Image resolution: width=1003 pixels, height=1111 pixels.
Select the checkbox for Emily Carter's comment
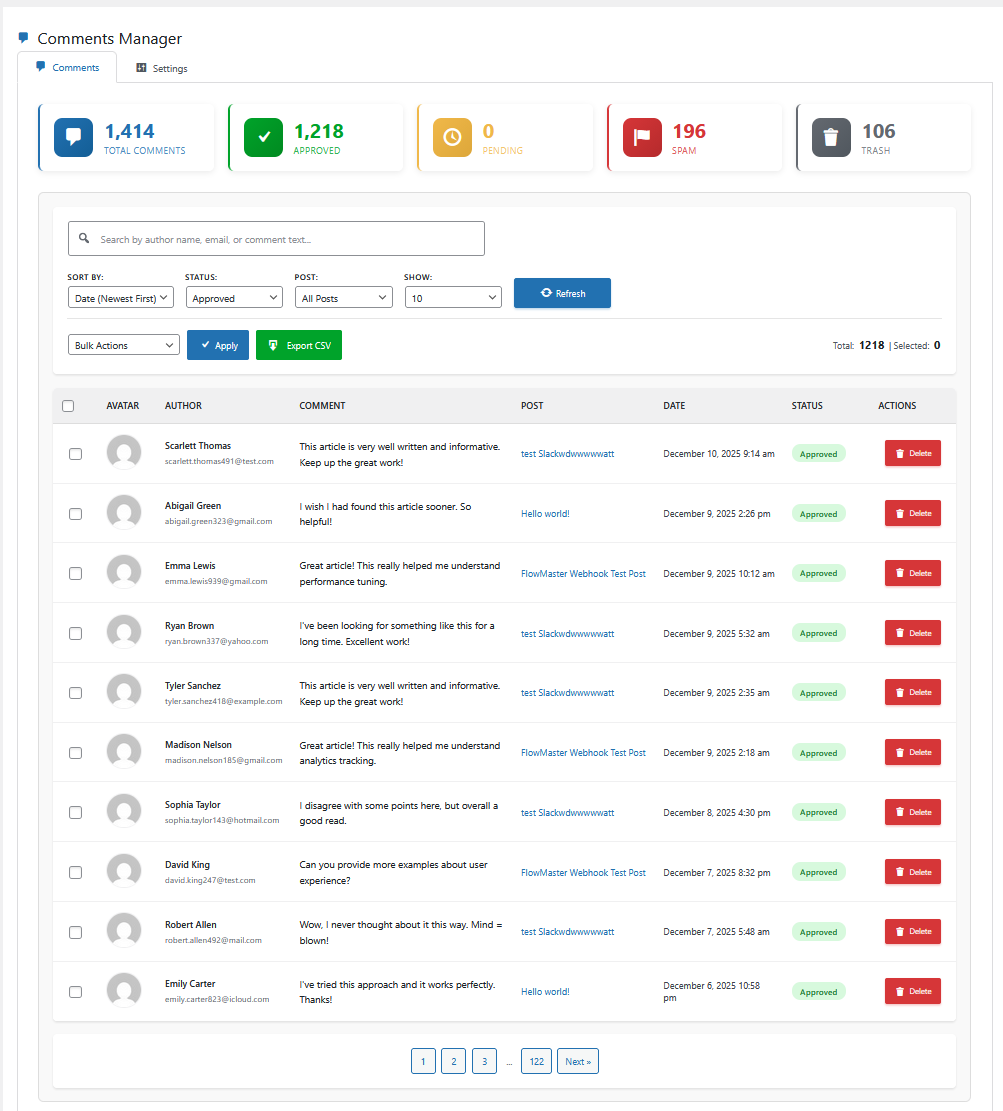point(75,992)
